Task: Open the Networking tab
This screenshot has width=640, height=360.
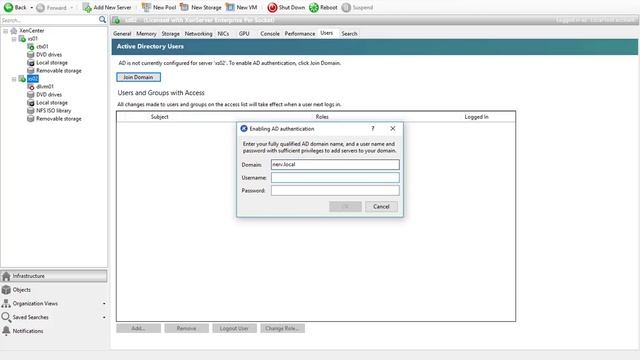Action: [x=198, y=33]
